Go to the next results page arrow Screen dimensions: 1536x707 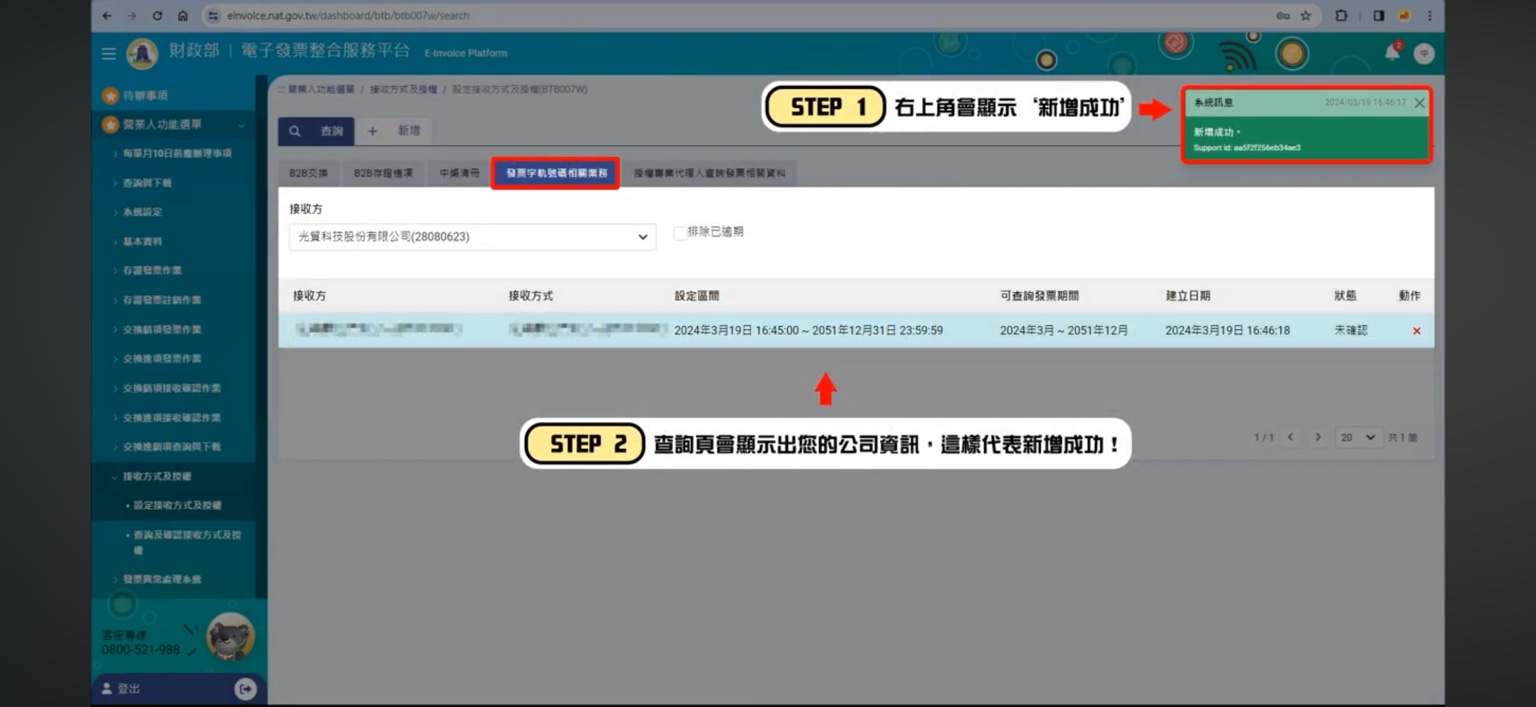pos(1318,437)
